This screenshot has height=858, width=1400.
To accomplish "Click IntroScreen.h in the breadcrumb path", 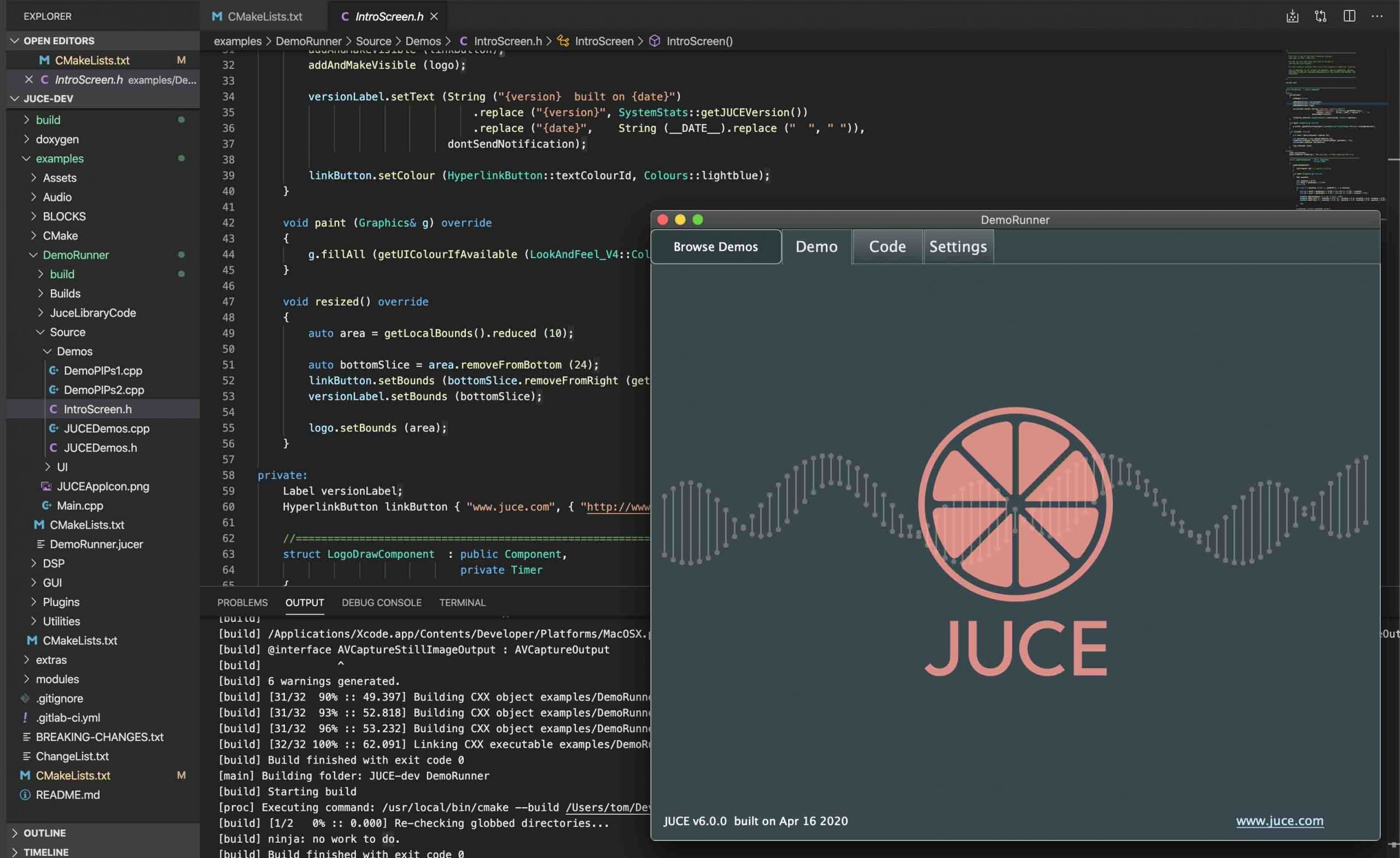I will click(x=507, y=41).
